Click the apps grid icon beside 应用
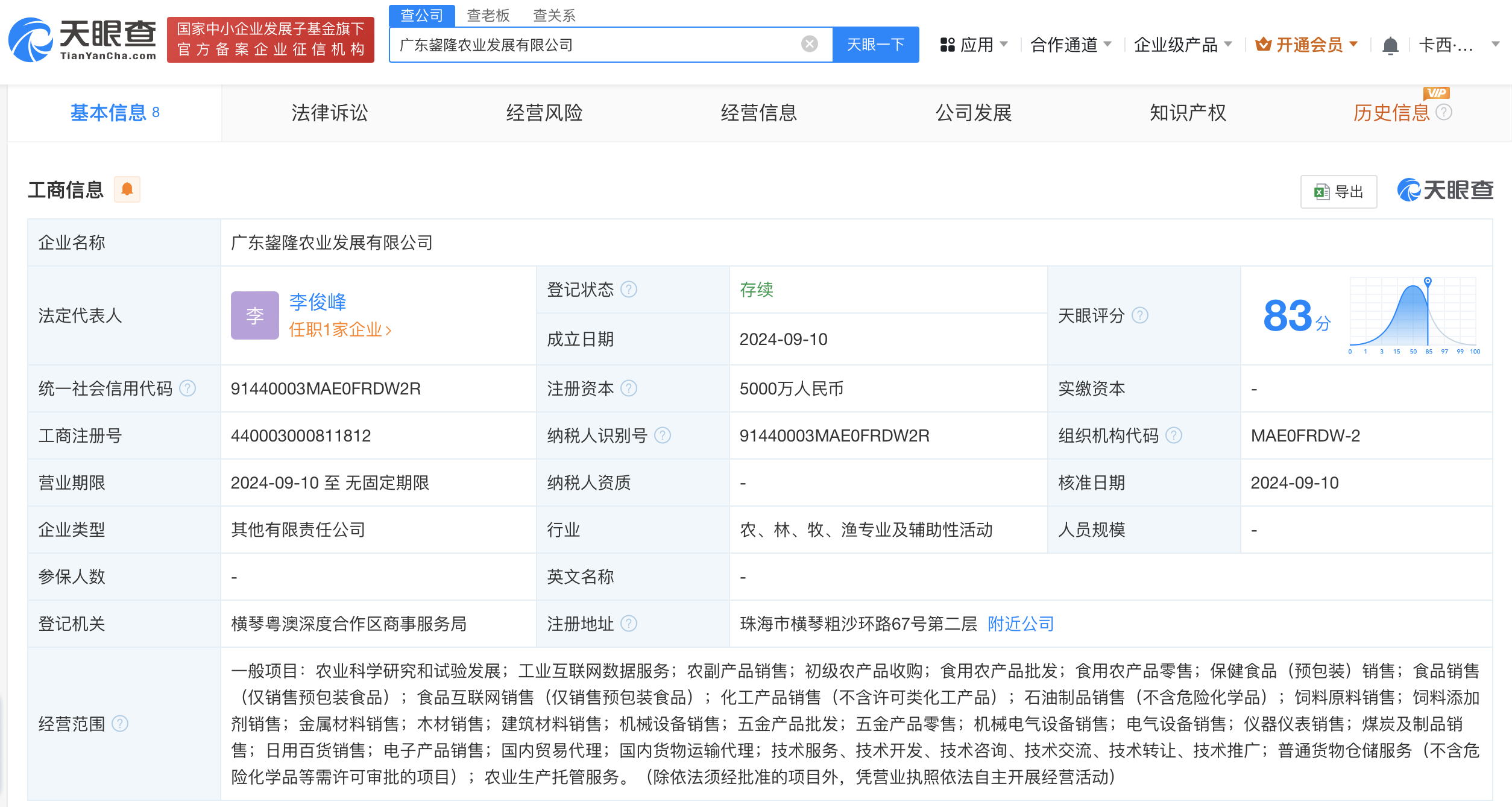The width and height of the screenshot is (1512, 807). tap(948, 43)
